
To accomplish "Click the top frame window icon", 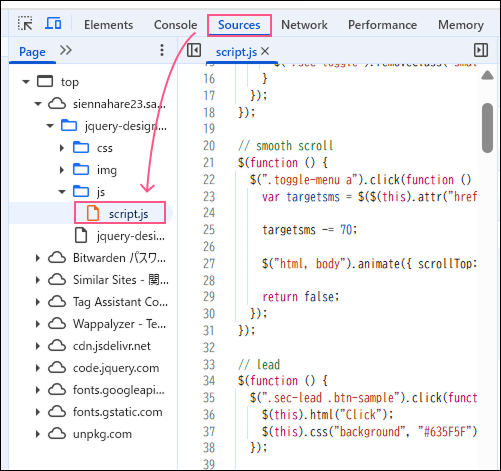I will [45, 81].
